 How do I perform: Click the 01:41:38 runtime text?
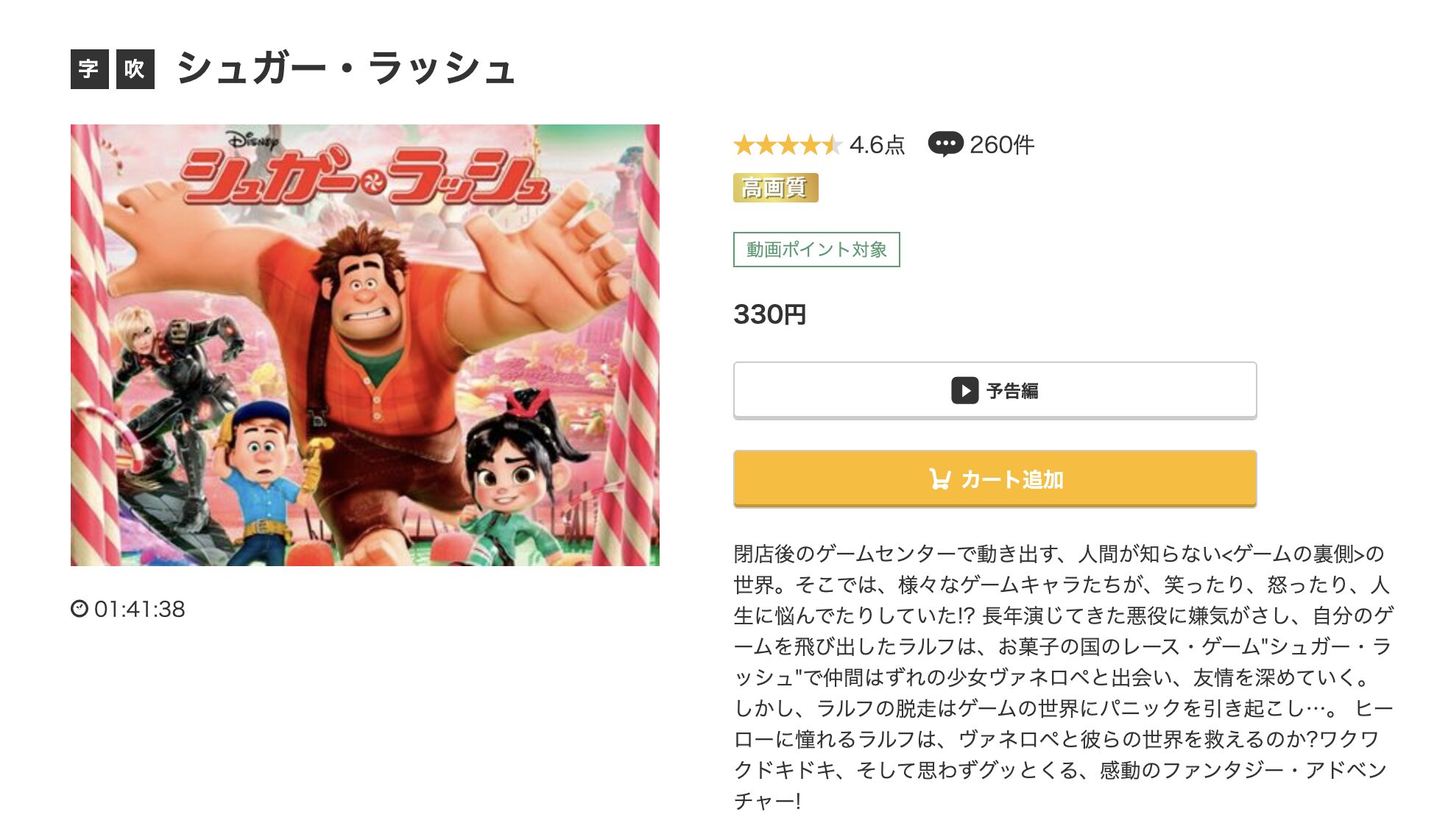140,609
